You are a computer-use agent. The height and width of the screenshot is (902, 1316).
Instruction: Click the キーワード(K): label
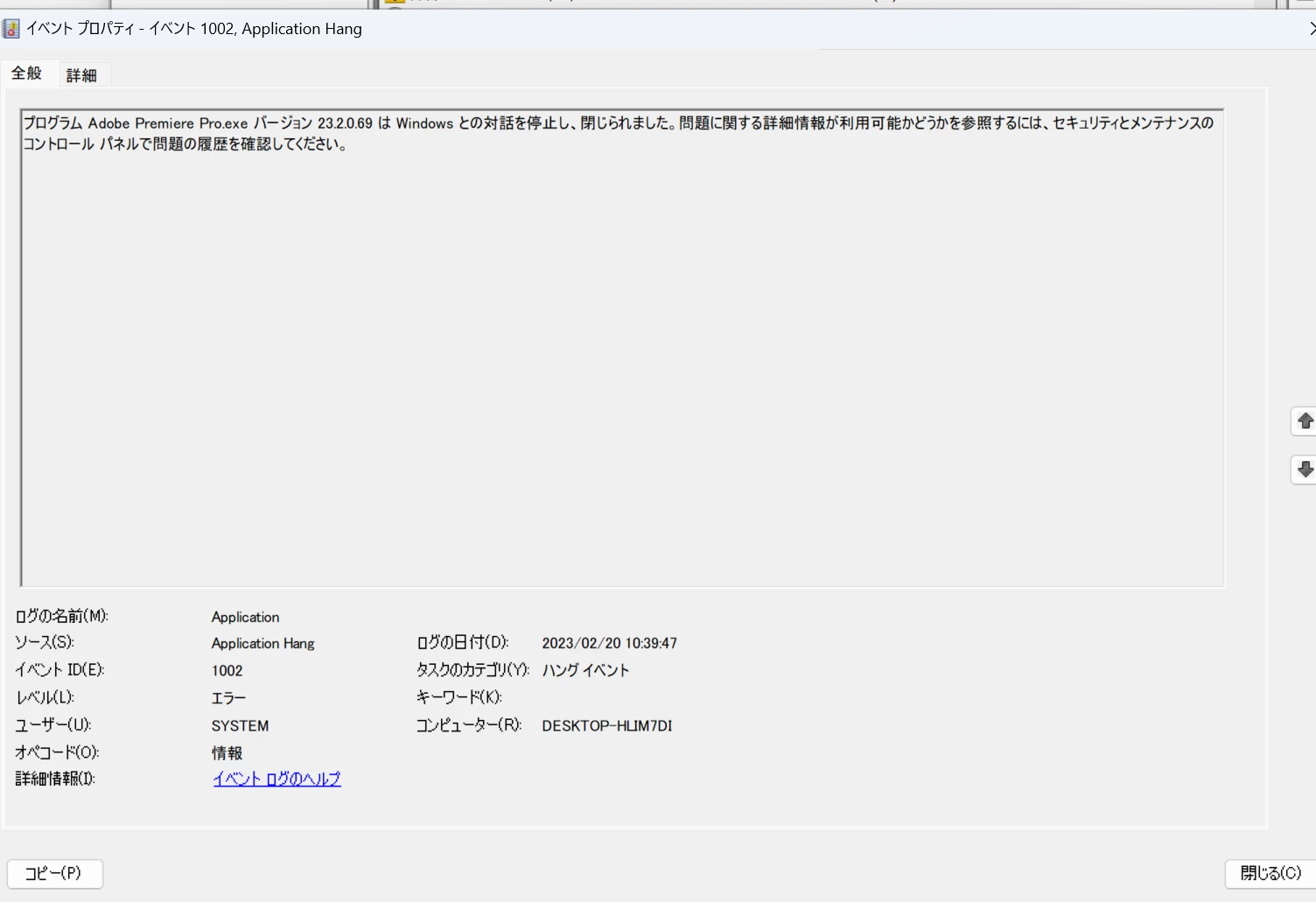click(458, 697)
